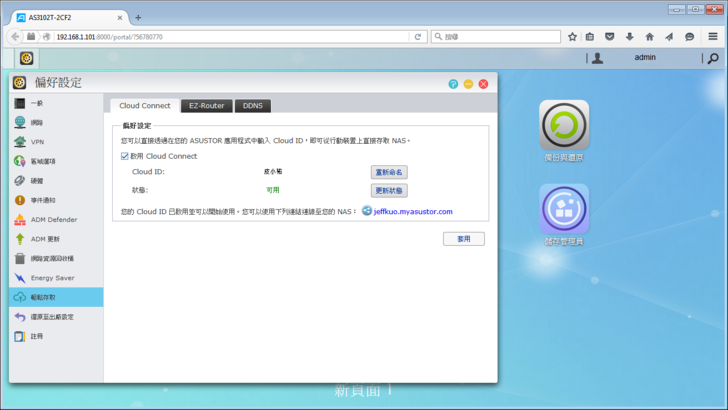The width and height of the screenshot is (728, 410).
Task: Open the 備份與還原 desktop app icon
Action: coord(564,125)
